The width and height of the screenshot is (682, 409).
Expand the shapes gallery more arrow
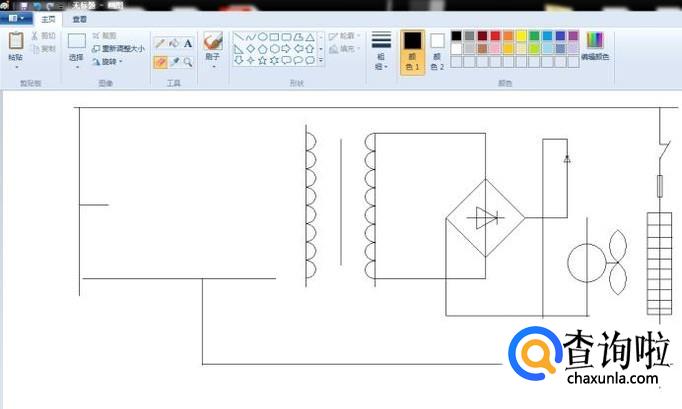[320, 61]
